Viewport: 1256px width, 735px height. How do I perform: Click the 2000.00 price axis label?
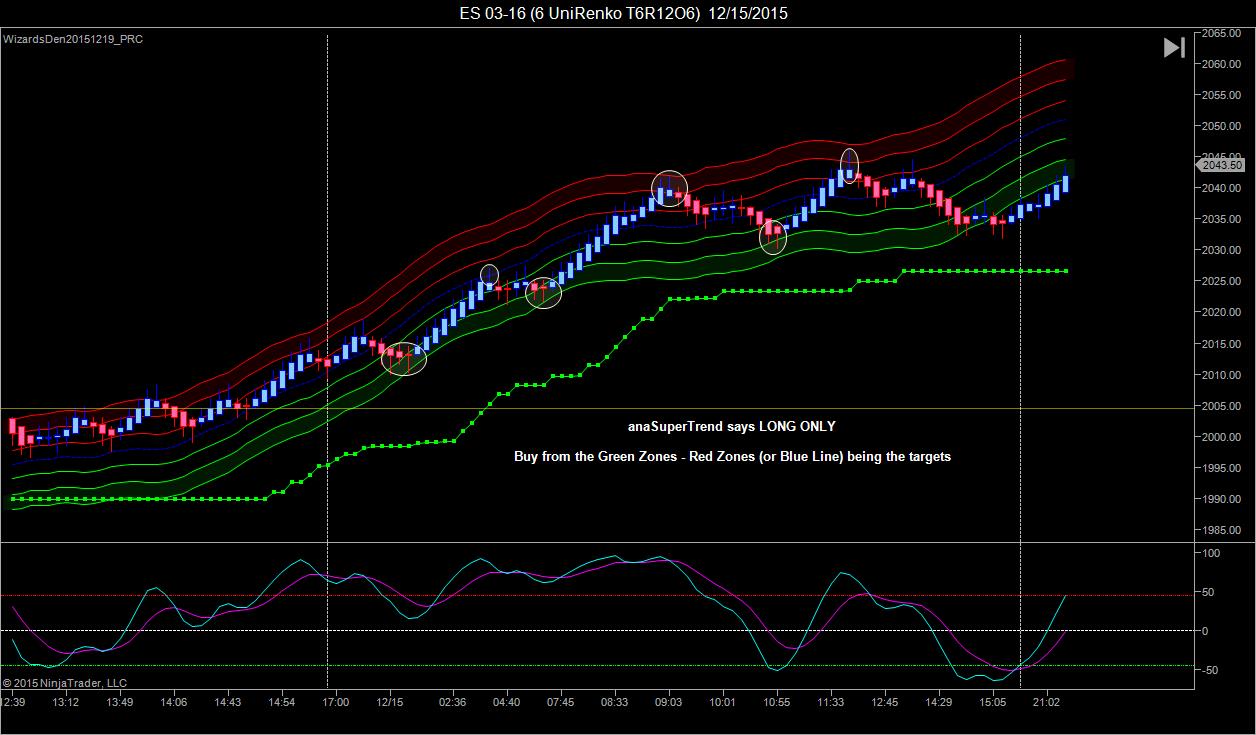(1221, 437)
